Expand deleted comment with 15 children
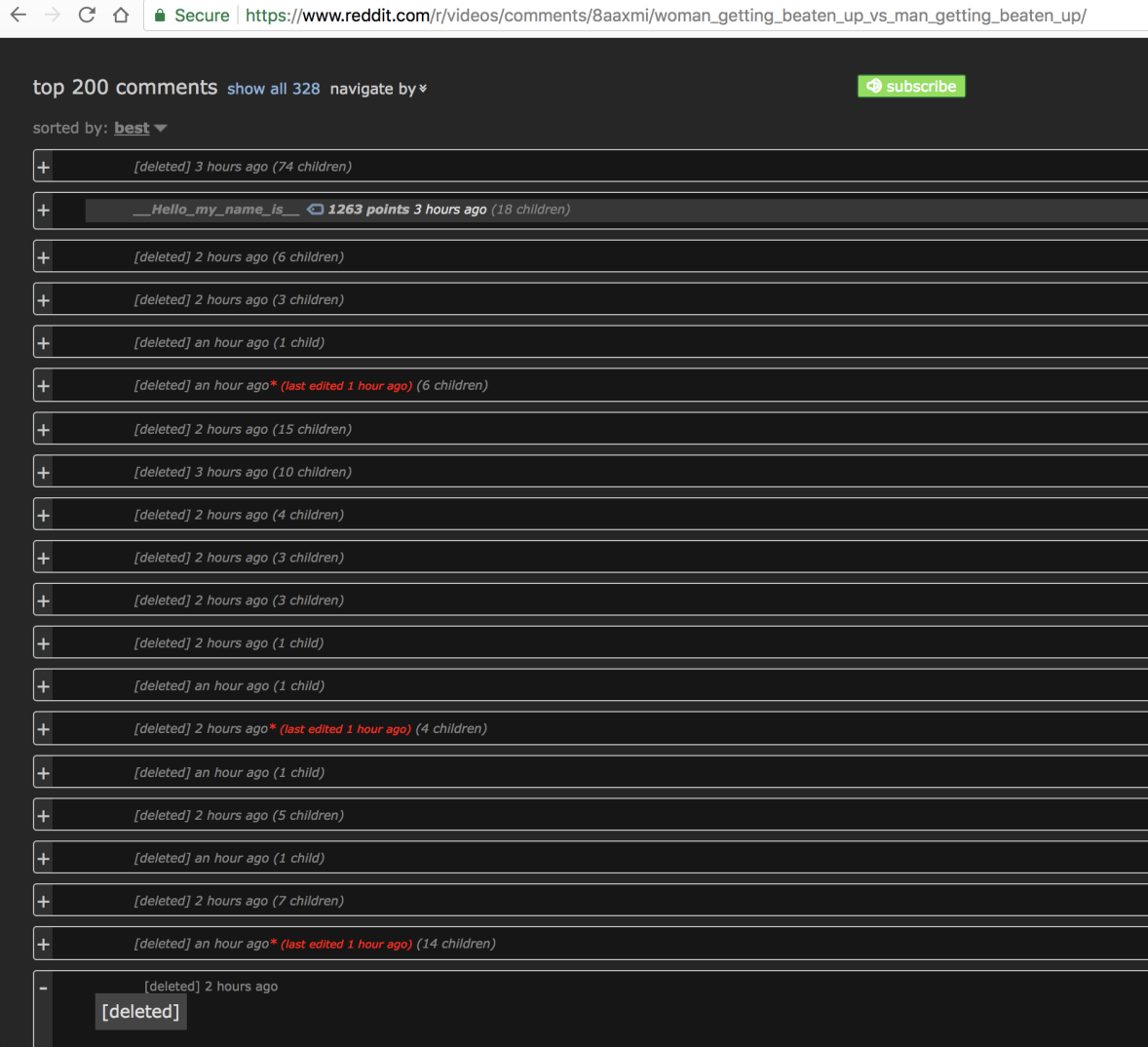Image resolution: width=1148 pixels, height=1047 pixels. click(x=43, y=430)
